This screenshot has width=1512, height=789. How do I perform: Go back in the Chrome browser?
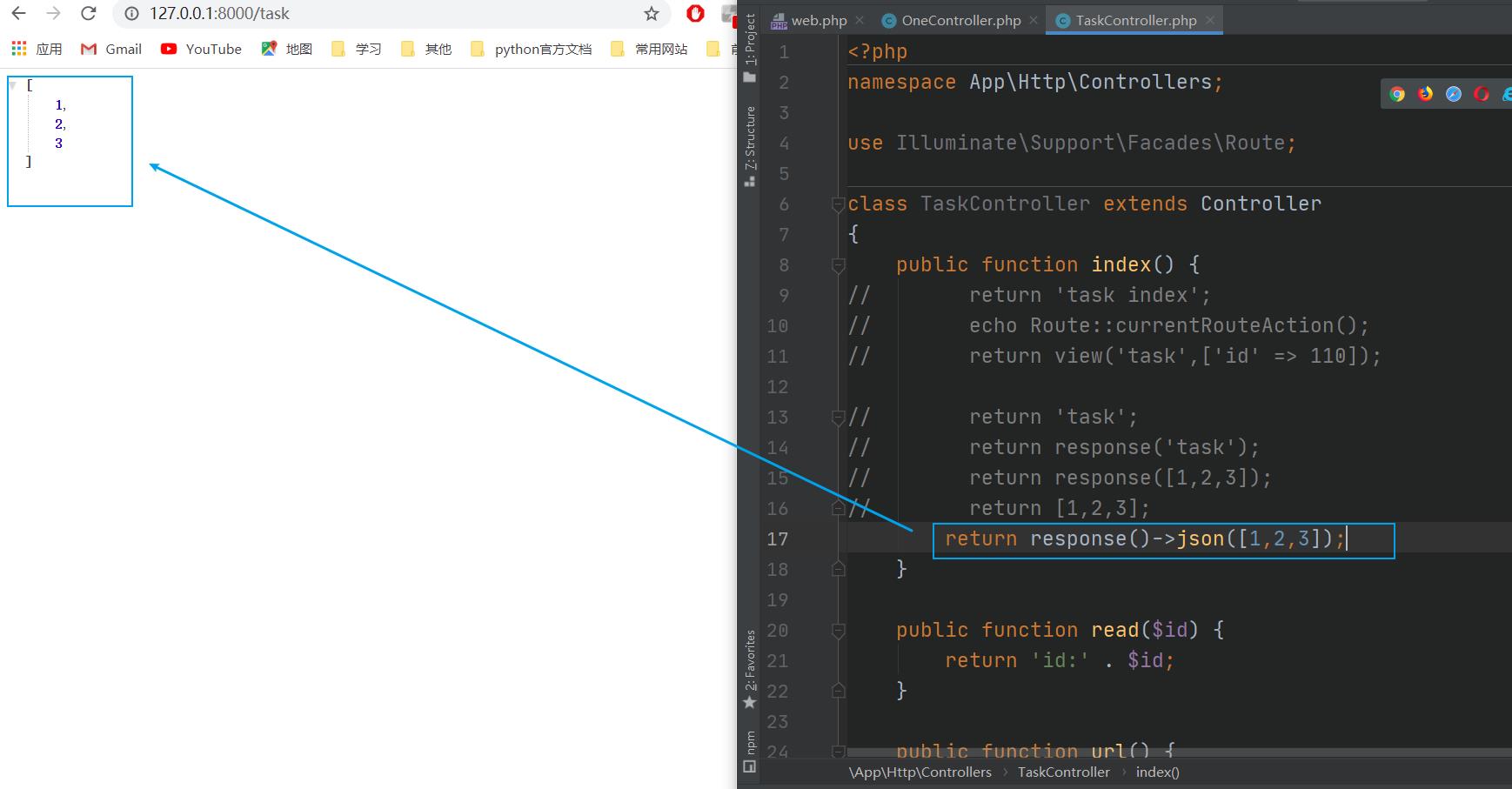18,13
